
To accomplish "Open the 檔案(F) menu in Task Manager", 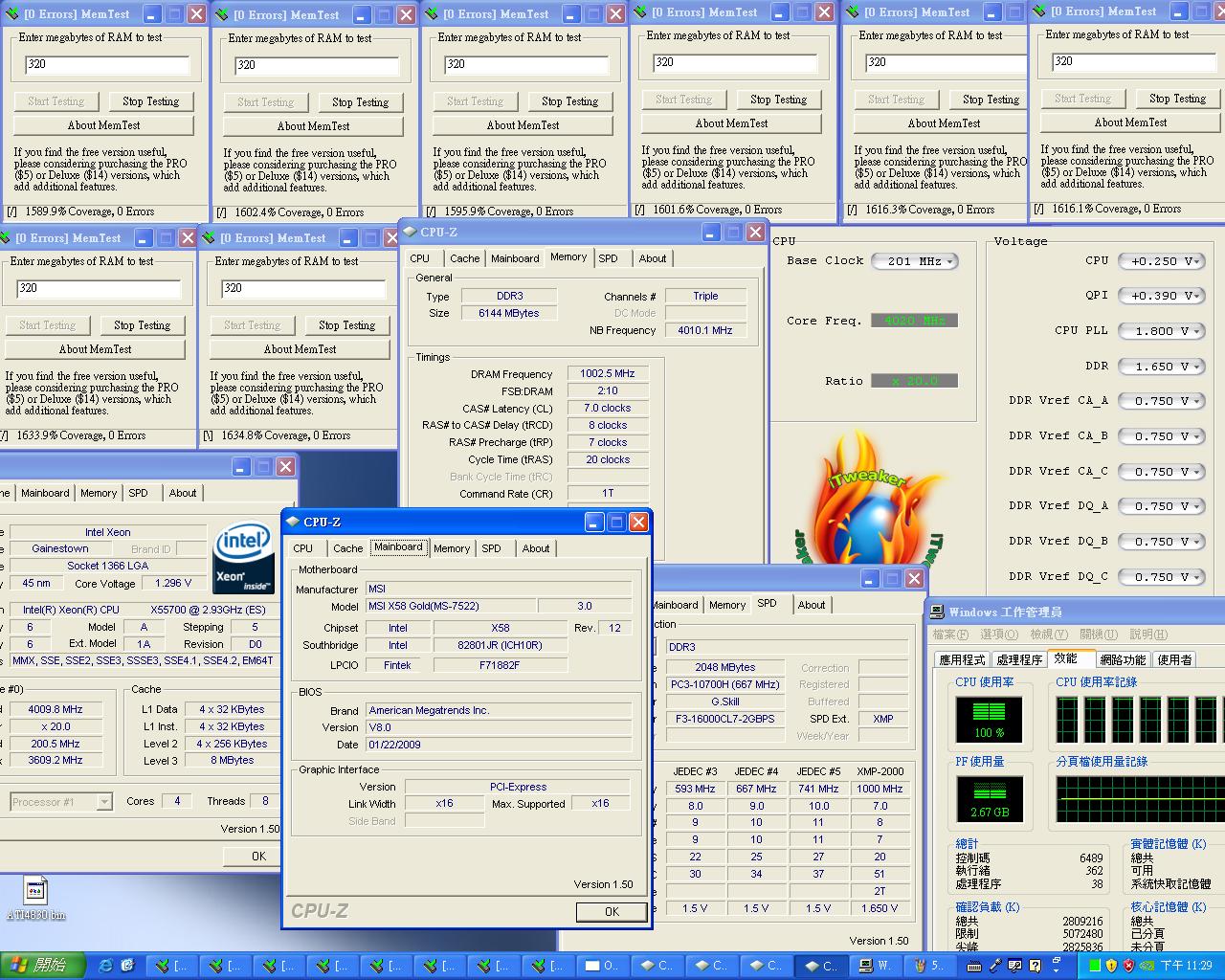I will (x=950, y=634).
